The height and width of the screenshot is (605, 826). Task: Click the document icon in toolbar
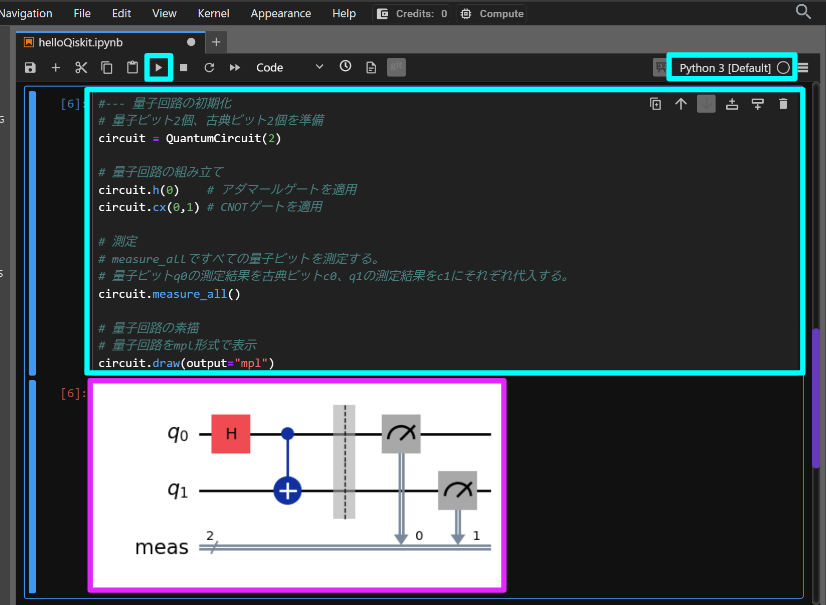click(x=371, y=67)
